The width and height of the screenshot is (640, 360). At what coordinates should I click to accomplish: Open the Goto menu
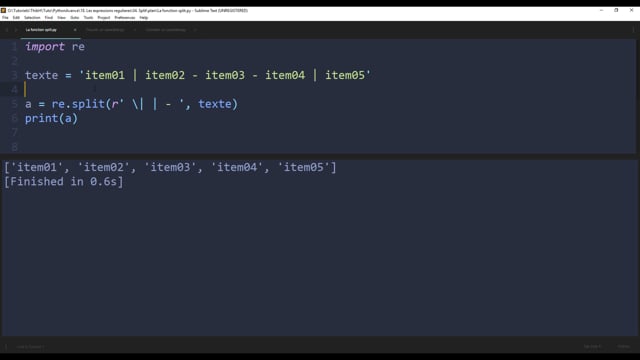tap(74, 18)
